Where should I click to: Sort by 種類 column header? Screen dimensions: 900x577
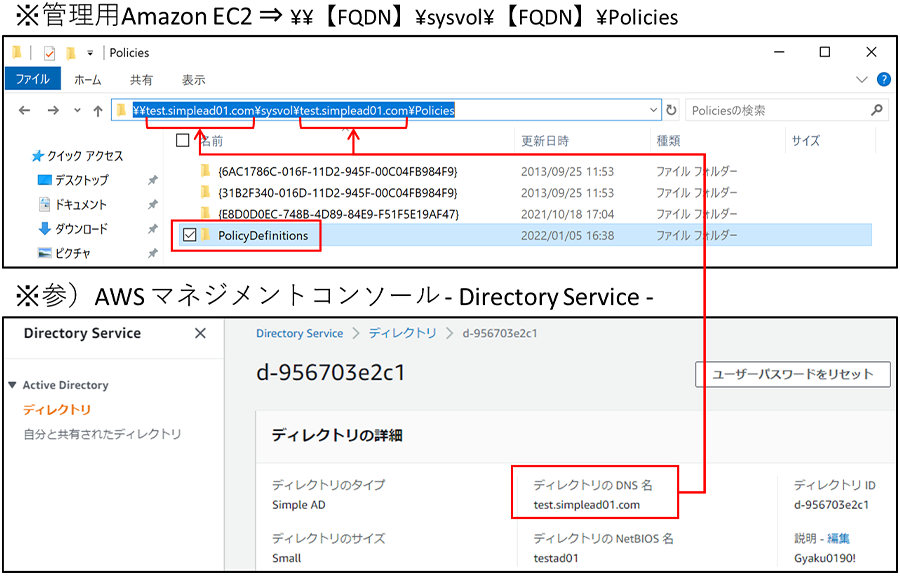point(669,141)
